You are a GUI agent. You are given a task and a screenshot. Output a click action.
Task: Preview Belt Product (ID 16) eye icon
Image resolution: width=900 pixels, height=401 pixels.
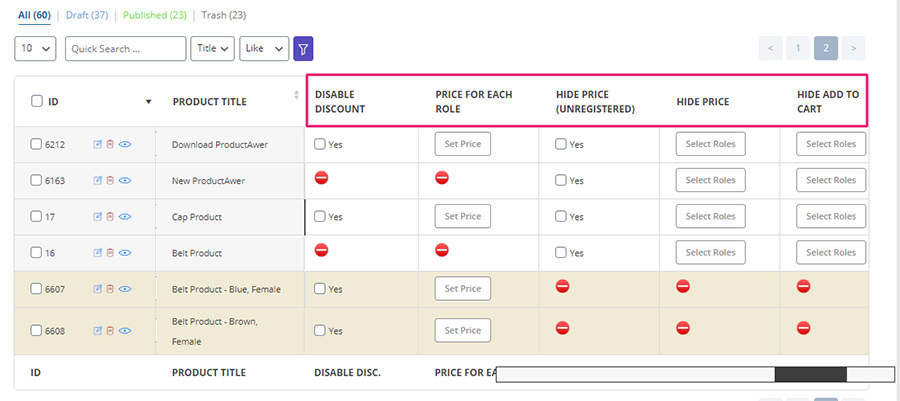pyautogui.click(x=125, y=253)
